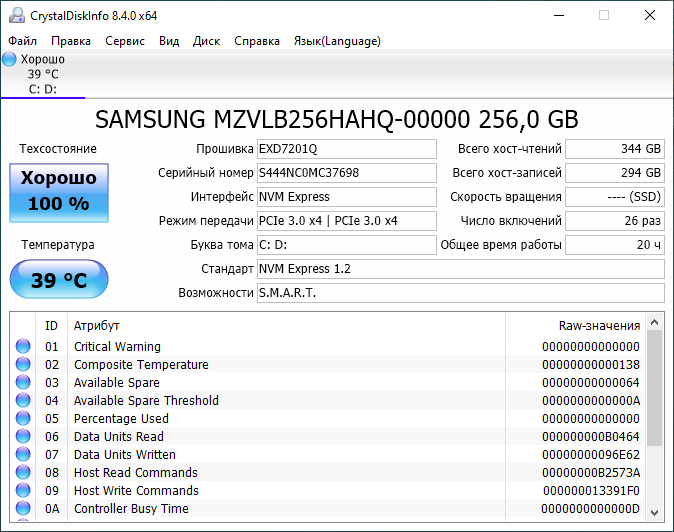Image resolution: width=674 pixels, height=532 pixels.
Task: Click the attribute list scroll down arrow
Action: pos(655,512)
